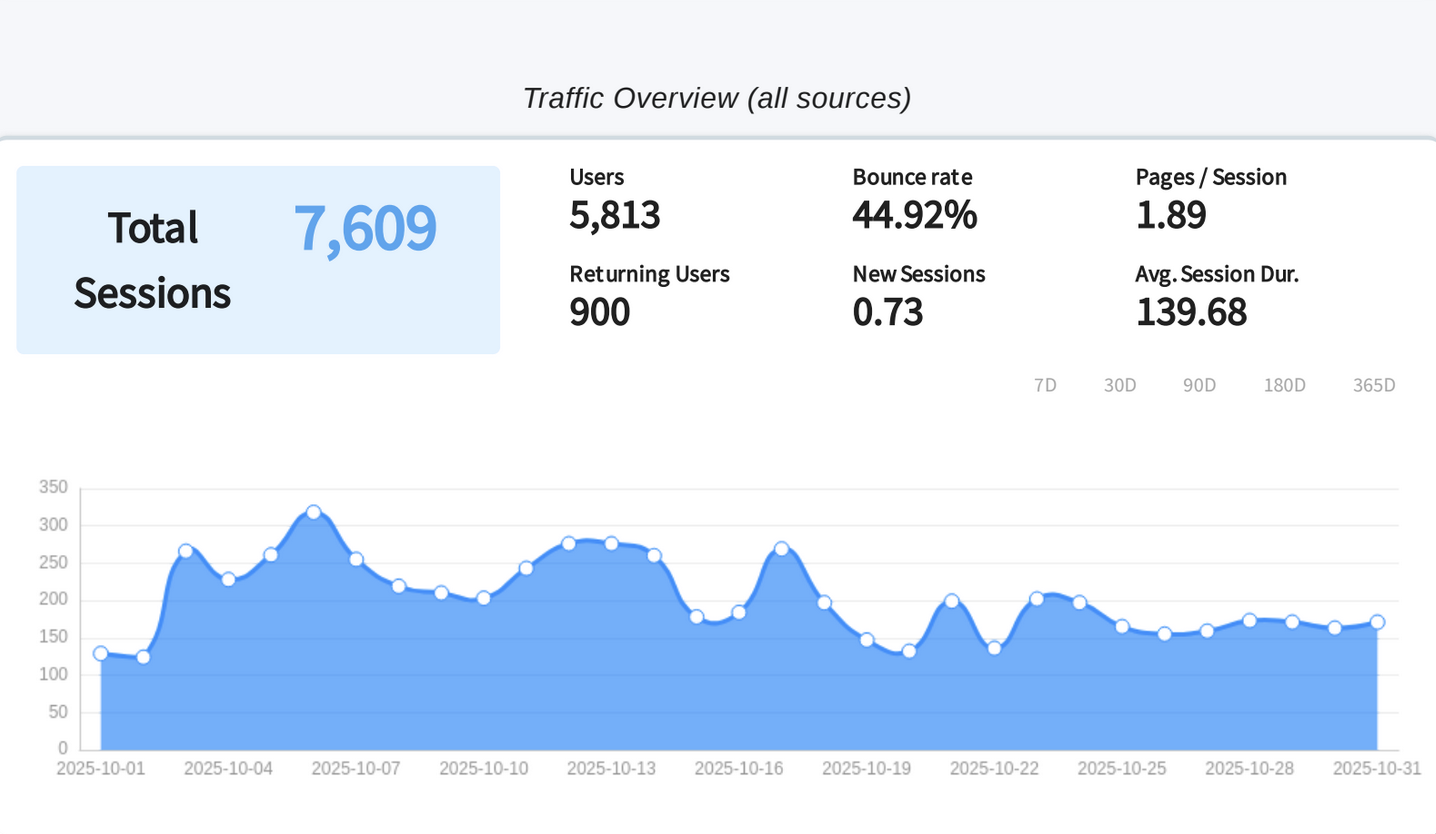Select the data point for 2025-10-01
The height and width of the screenshot is (834, 1436).
point(101,653)
